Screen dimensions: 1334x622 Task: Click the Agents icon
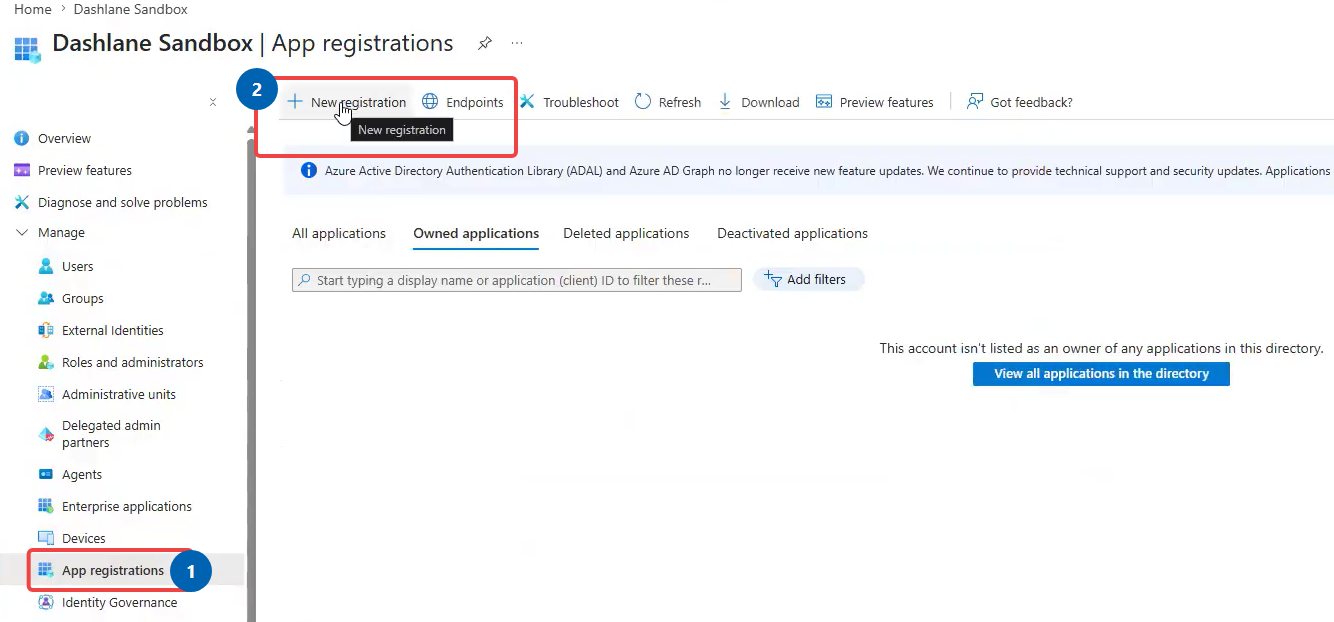point(45,474)
